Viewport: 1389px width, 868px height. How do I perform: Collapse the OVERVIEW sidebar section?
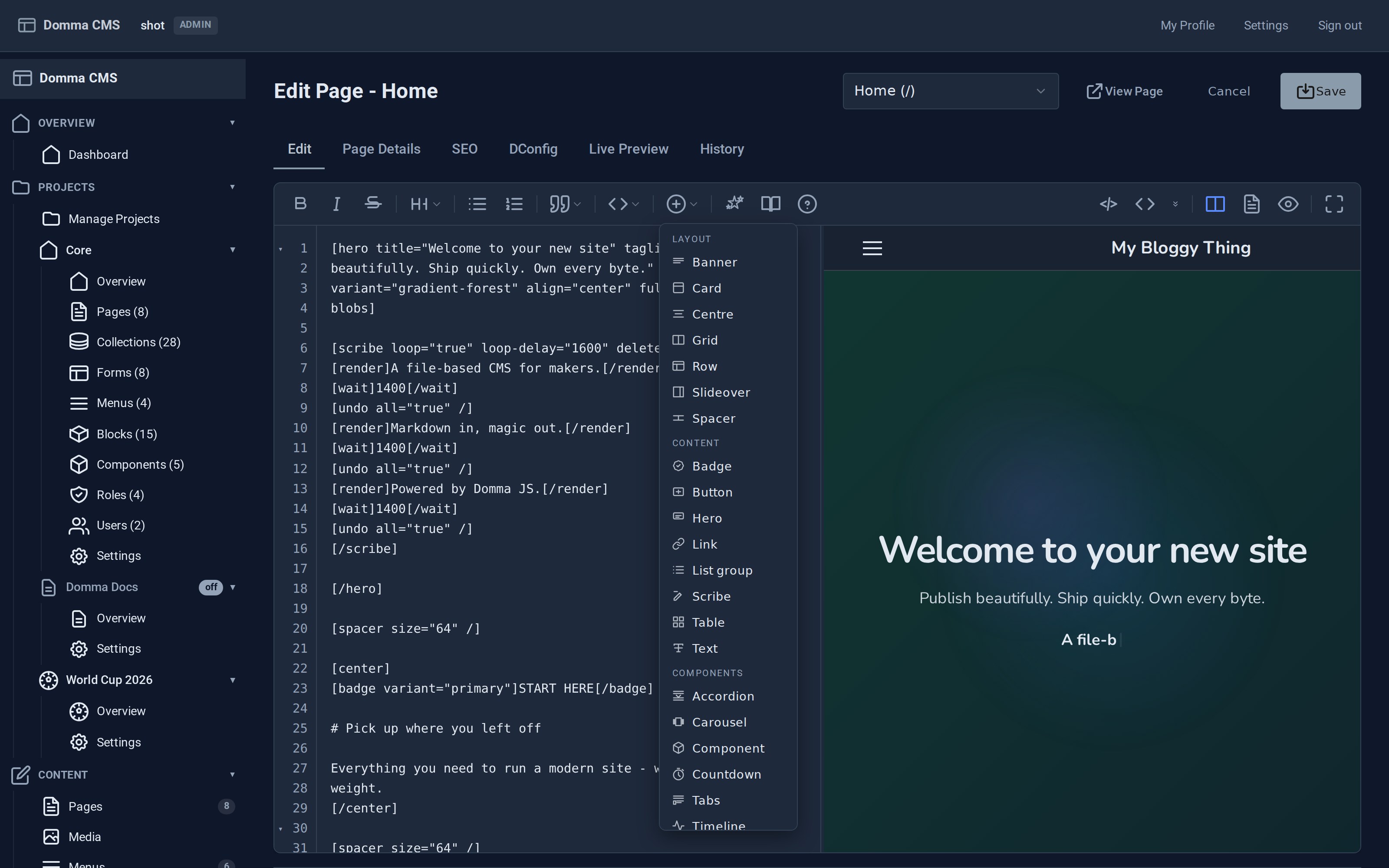tap(233, 122)
